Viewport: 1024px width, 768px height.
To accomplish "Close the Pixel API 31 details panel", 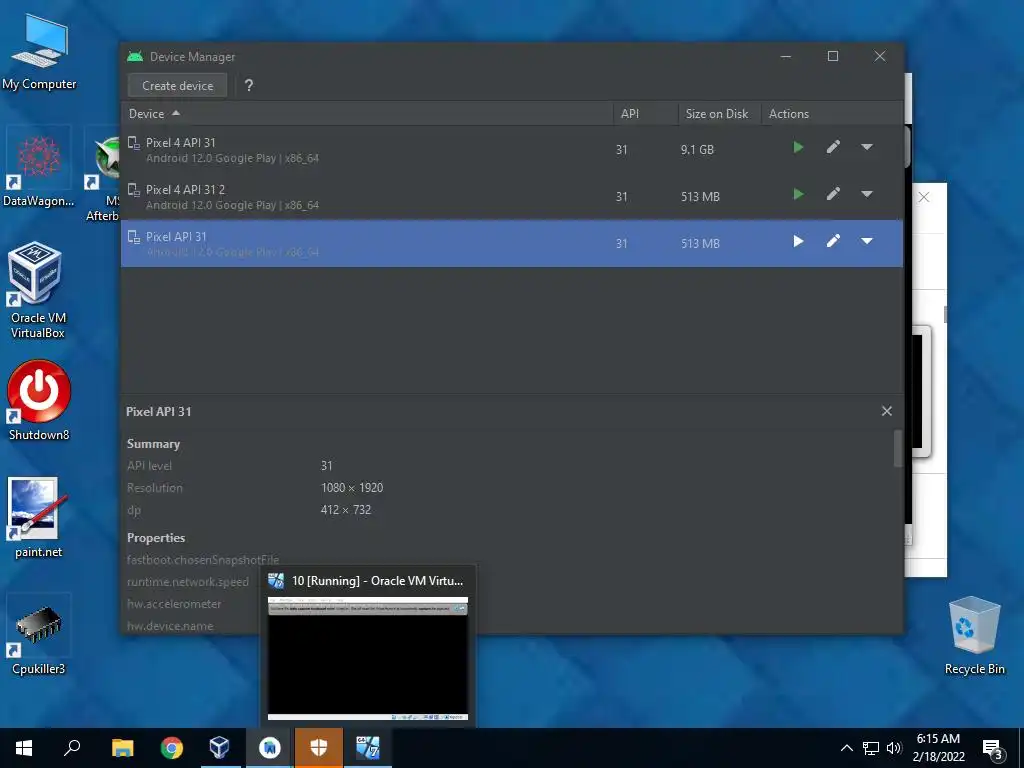I will [x=886, y=411].
